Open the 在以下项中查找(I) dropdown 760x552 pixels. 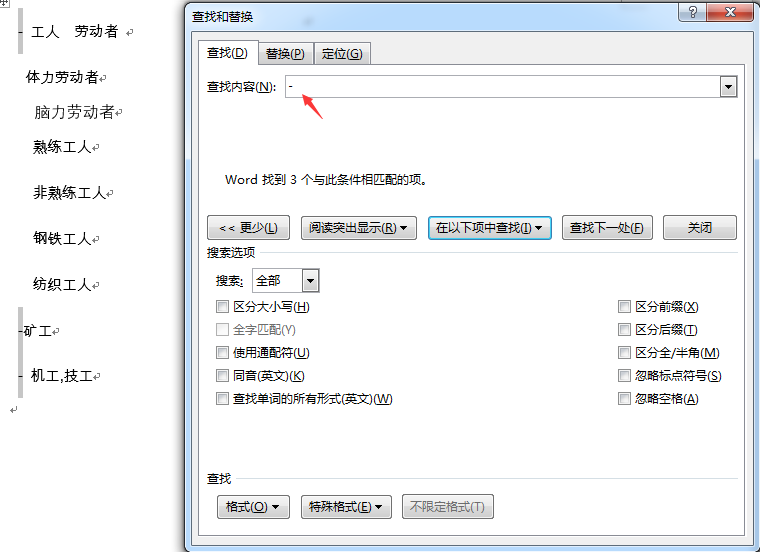coord(490,228)
